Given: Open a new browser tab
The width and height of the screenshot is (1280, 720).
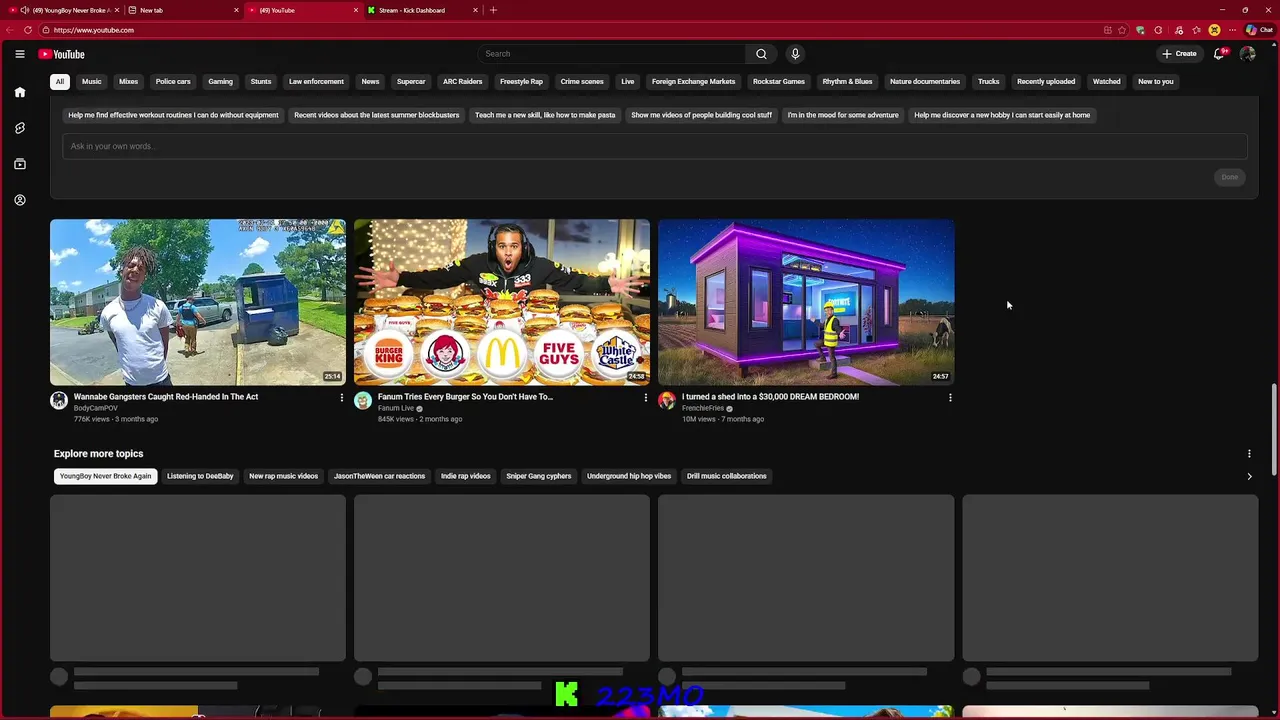Looking at the screenshot, I should click(x=493, y=10).
